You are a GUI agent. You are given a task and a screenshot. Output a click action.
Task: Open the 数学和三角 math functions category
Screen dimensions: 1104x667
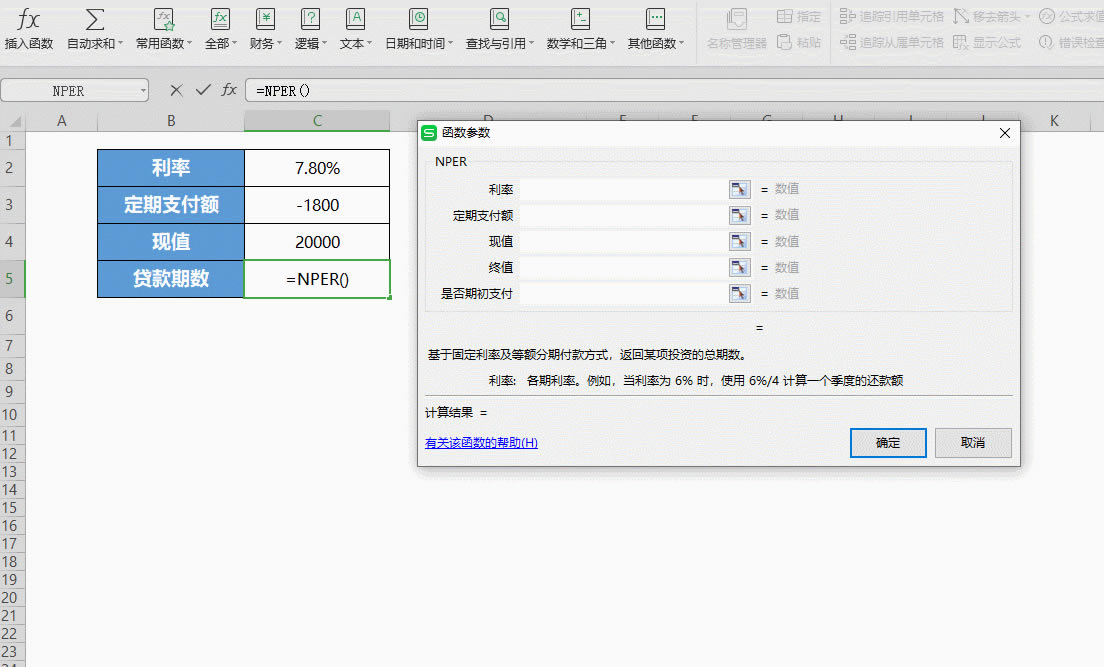581,30
